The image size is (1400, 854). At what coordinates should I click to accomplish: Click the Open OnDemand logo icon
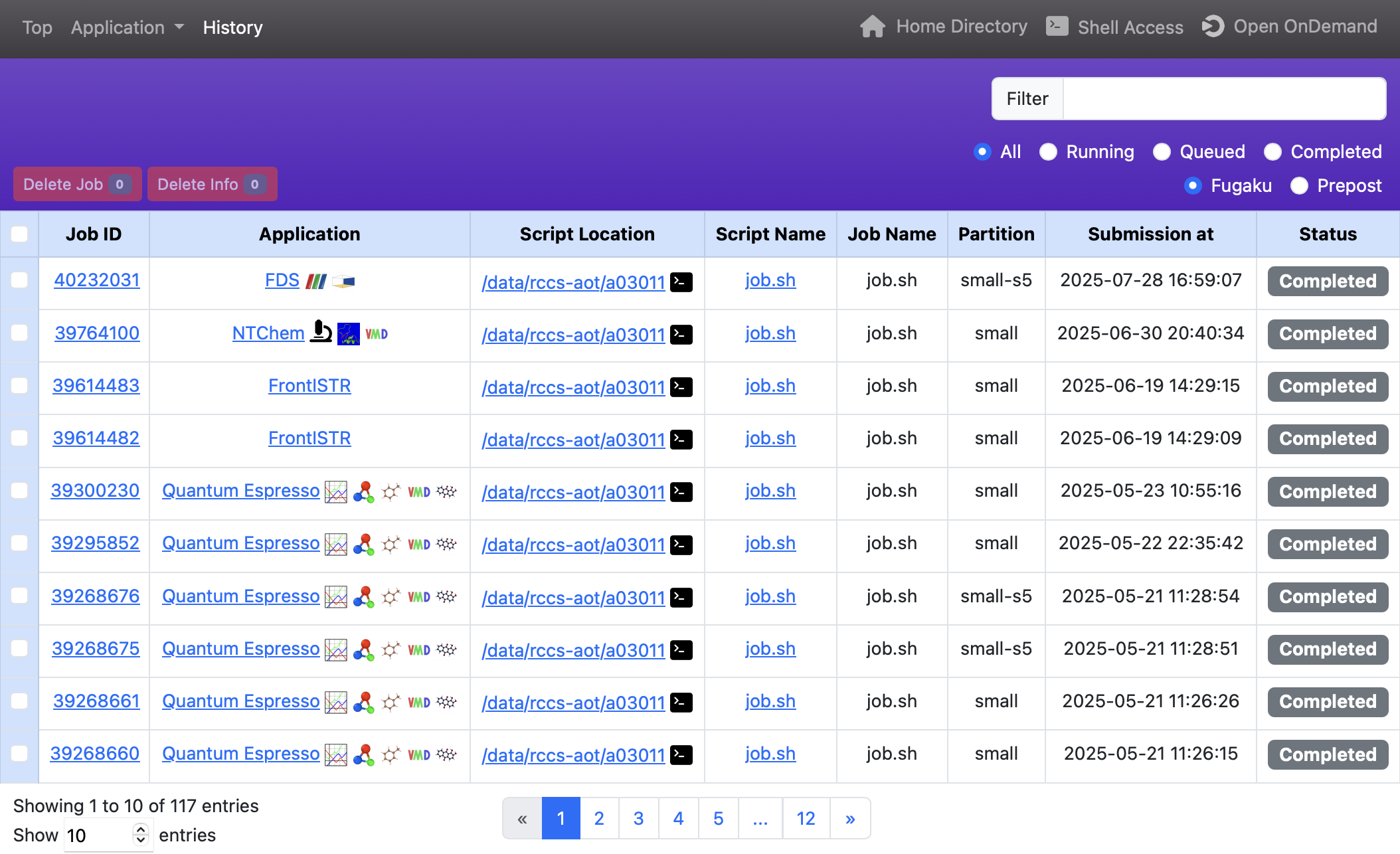[1213, 27]
